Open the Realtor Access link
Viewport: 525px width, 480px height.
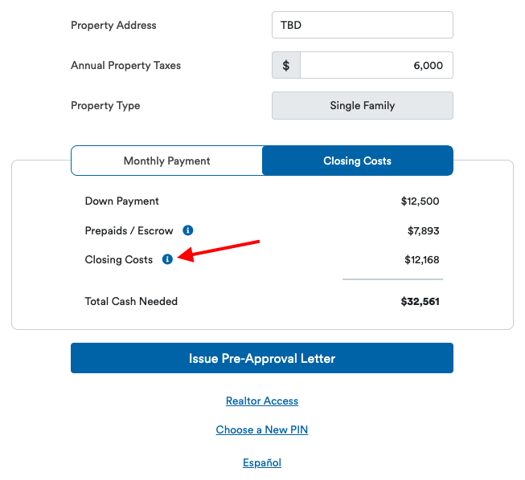262,401
